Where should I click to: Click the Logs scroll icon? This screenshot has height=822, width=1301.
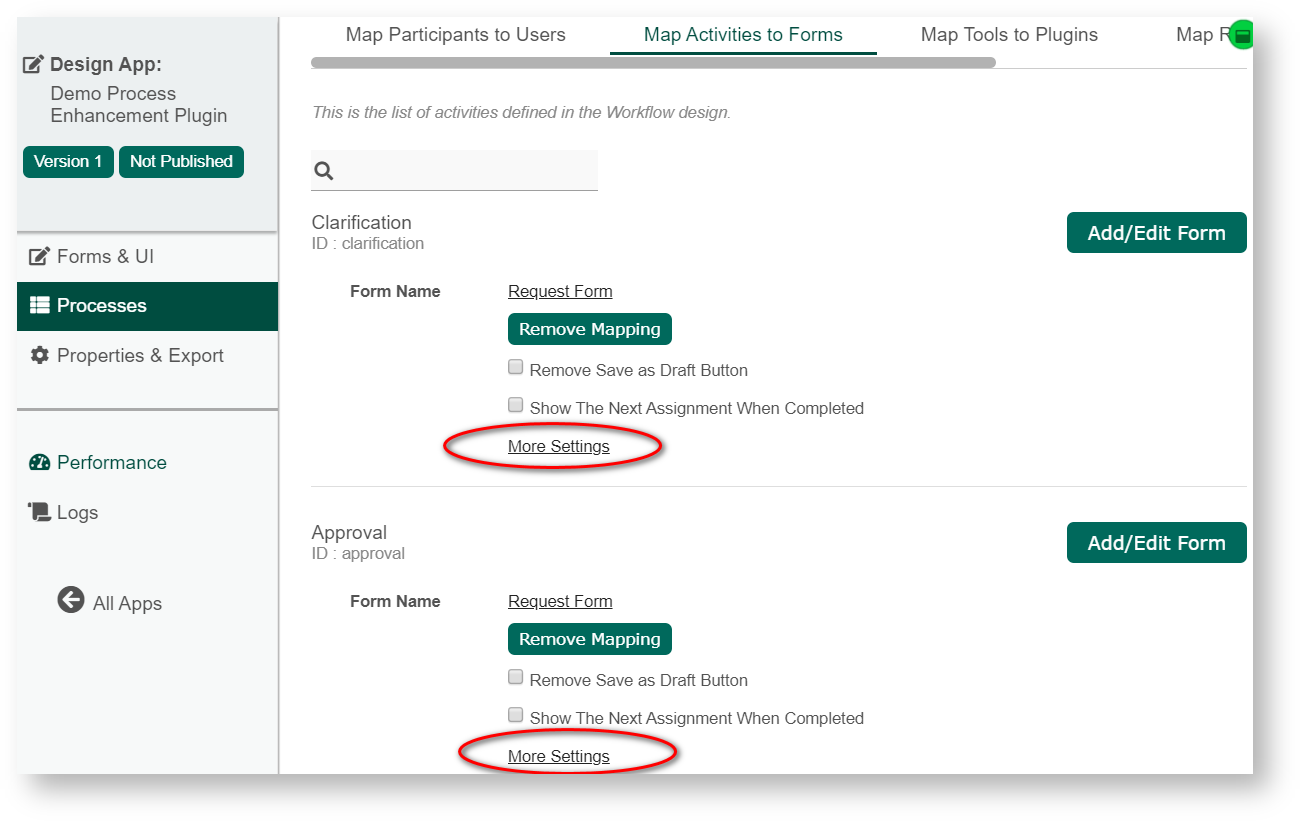pyautogui.click(x=39, y=512)
